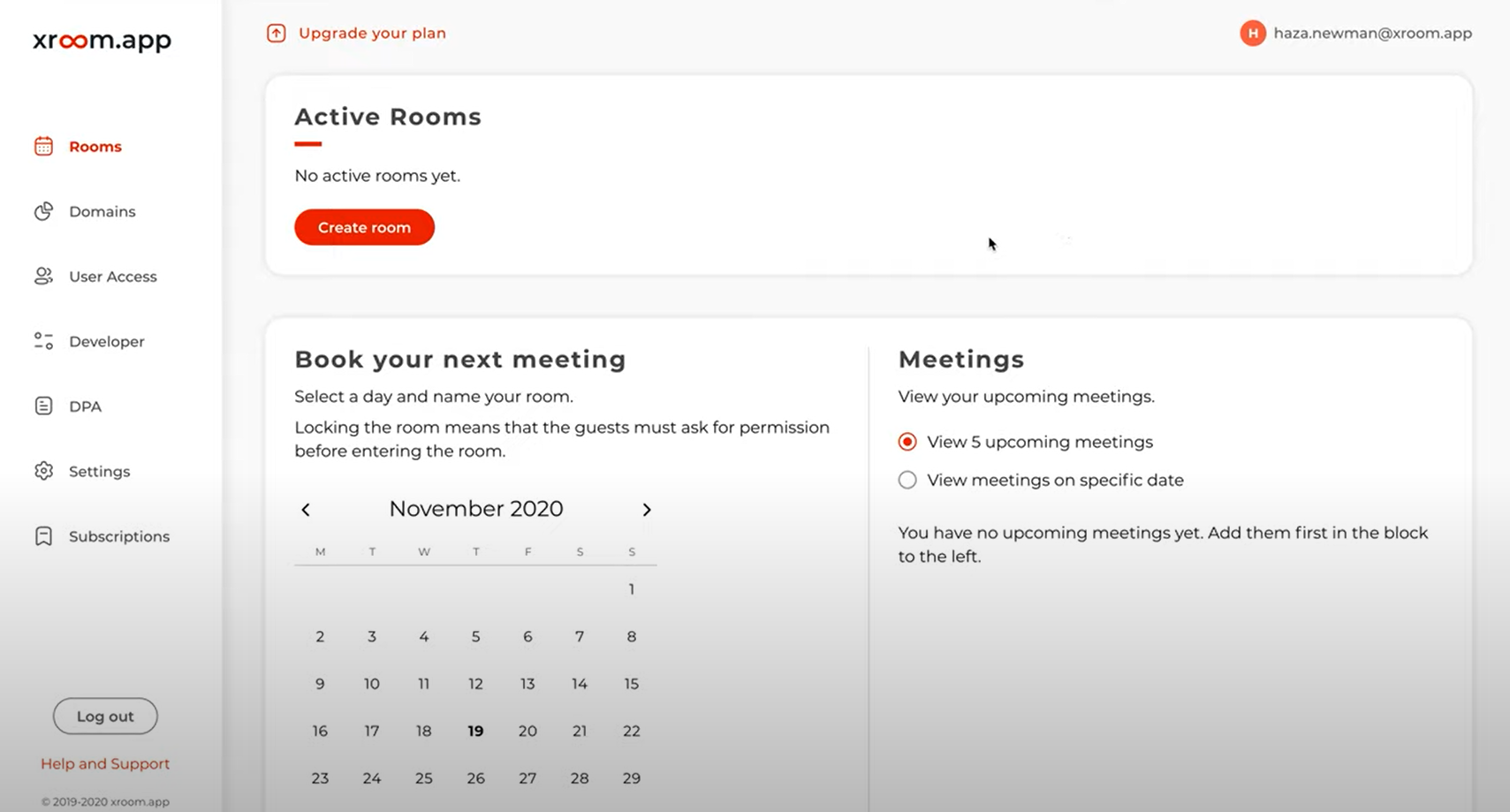Select View 5 upcoming meetings option
The height and width of the screenshot is (812, 1510).
tap(907, 442)
